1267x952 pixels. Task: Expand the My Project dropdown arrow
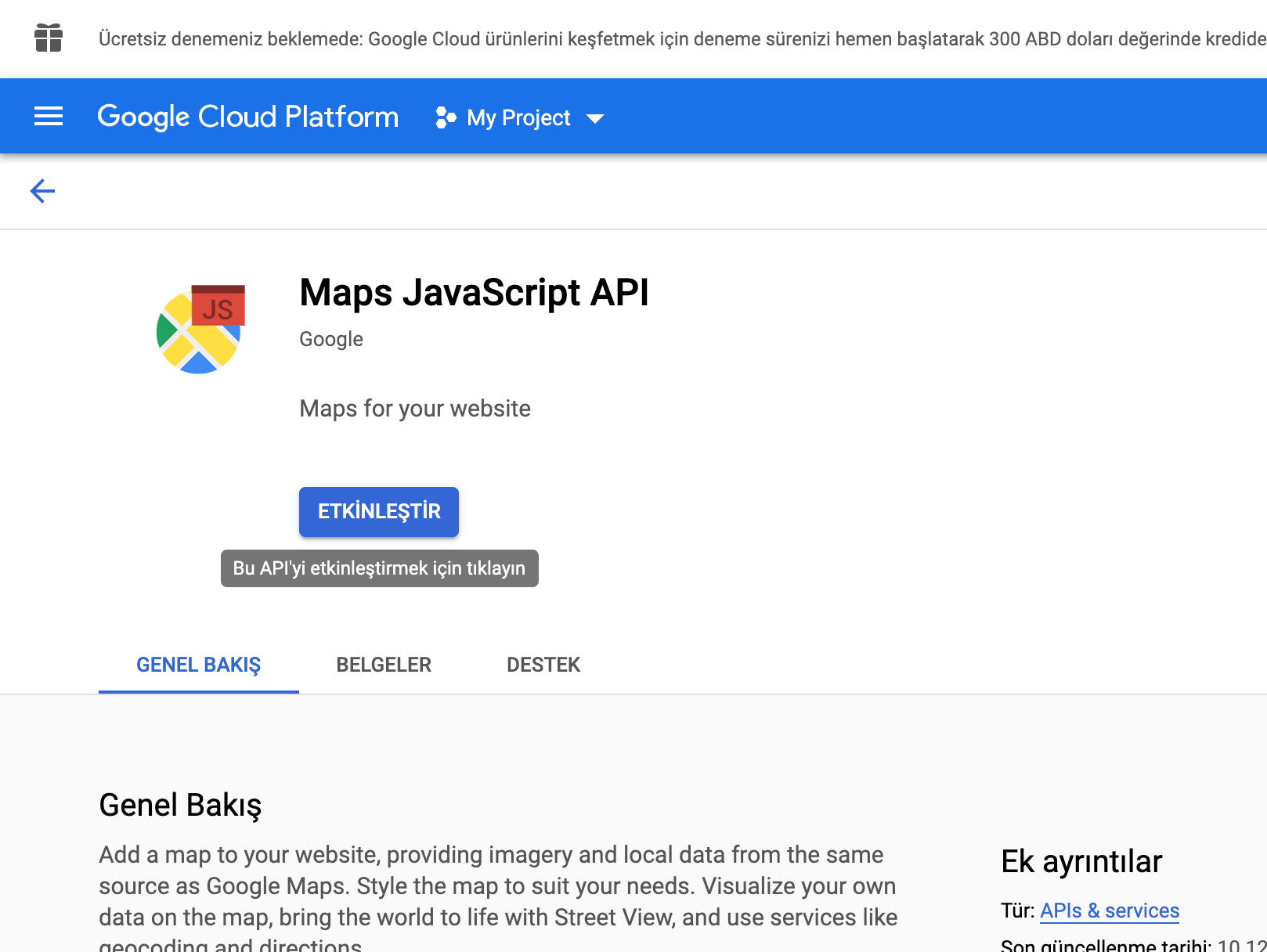tap(595, 118)
